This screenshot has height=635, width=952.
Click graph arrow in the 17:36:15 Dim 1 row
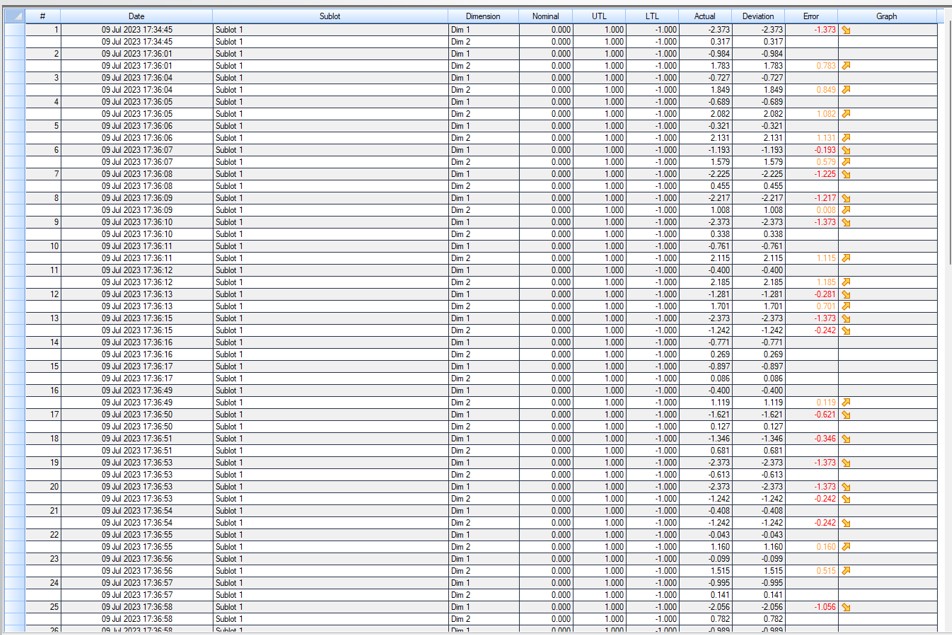pyautogui.click(x=846, y=318)
